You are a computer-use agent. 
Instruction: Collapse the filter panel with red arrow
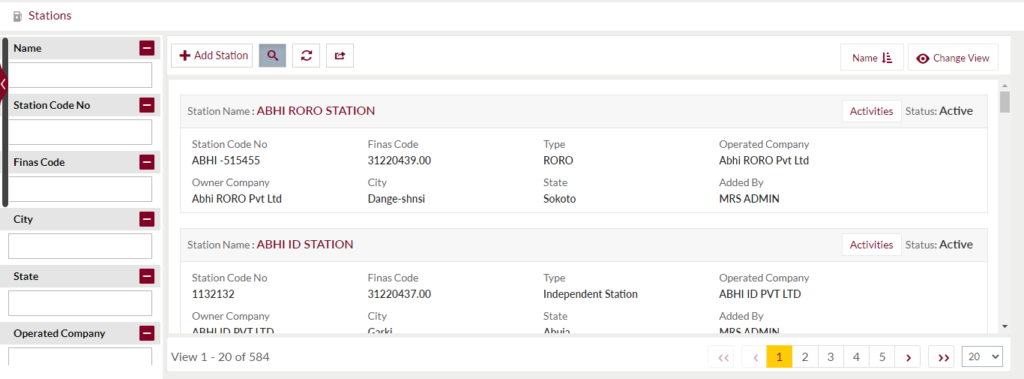tap(4, 84)
